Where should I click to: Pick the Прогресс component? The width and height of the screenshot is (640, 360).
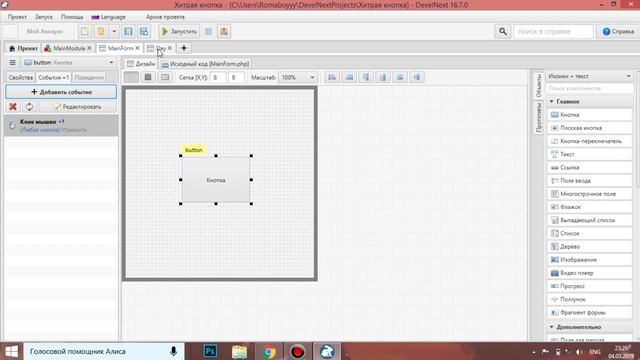590,286
